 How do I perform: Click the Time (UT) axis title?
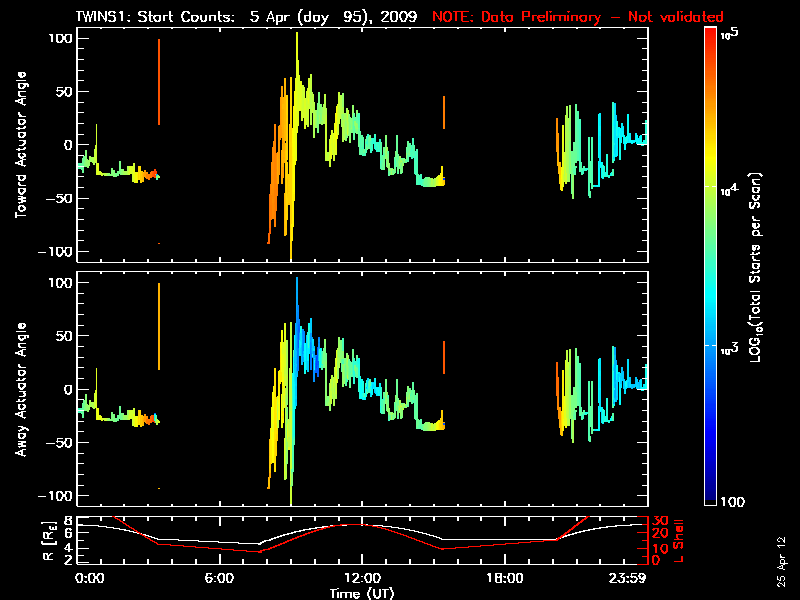[362, 593]
